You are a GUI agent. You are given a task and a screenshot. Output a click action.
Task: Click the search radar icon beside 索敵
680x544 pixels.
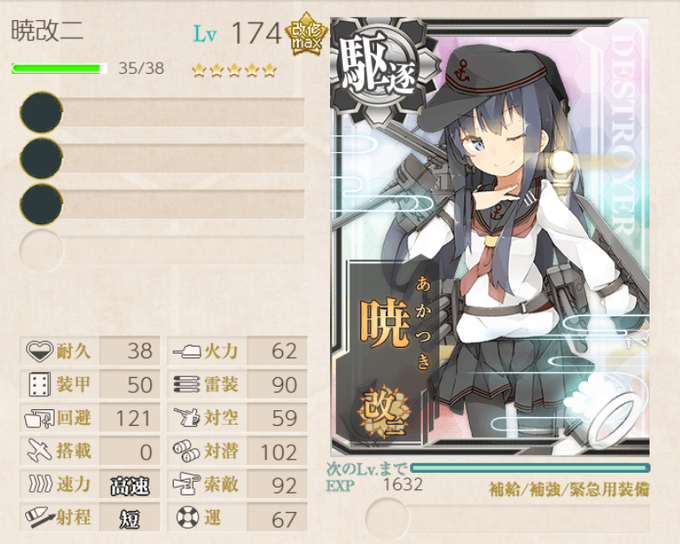click(187, 484)
